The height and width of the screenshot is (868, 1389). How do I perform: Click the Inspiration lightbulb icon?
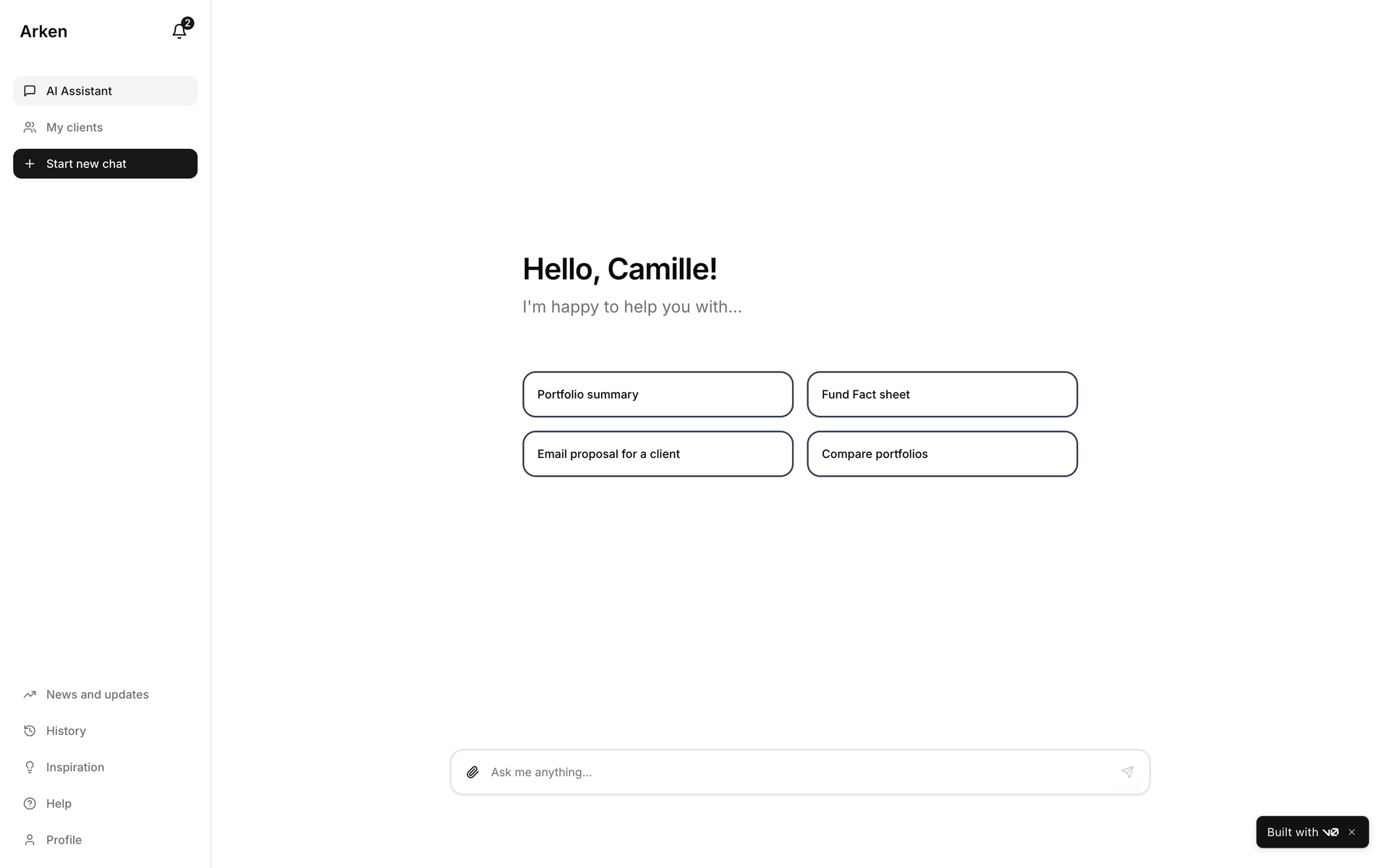click(x=30, y=767)
